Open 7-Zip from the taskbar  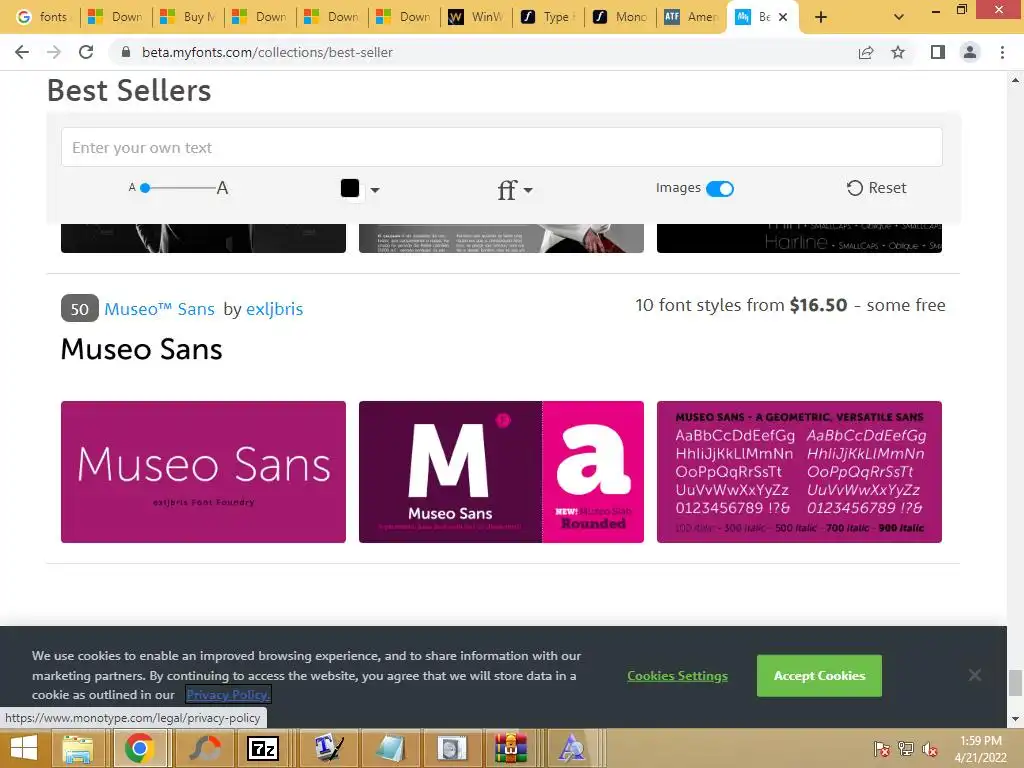point(263,748)
